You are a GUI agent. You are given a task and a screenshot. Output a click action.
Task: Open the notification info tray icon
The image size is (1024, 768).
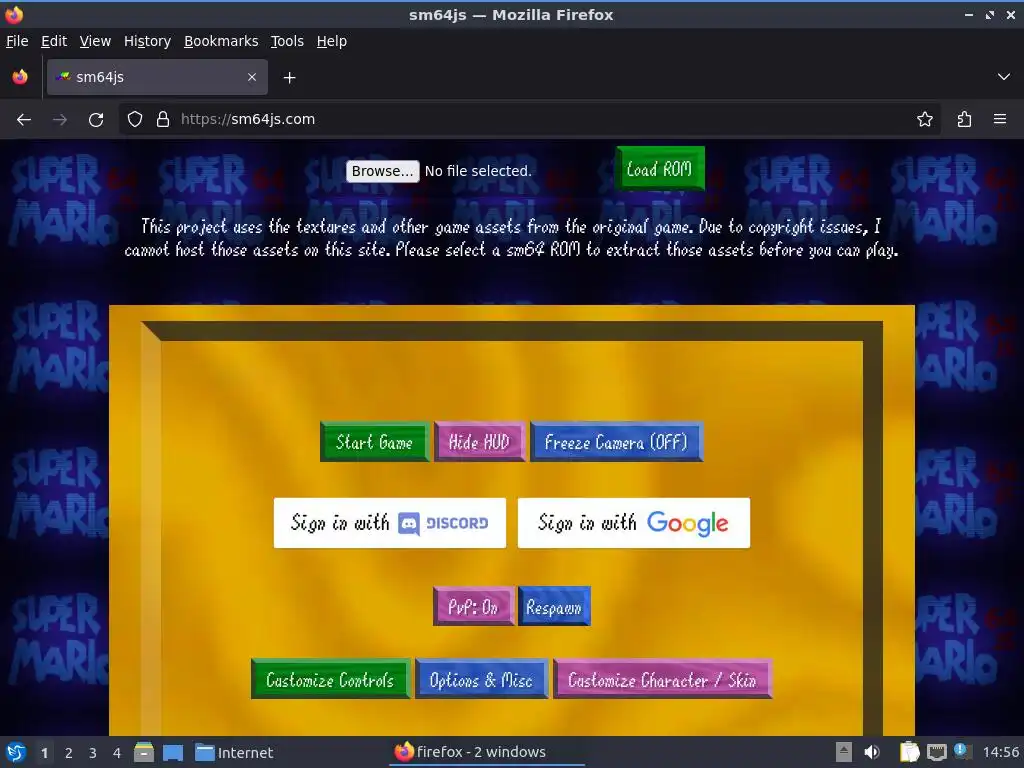962,752
